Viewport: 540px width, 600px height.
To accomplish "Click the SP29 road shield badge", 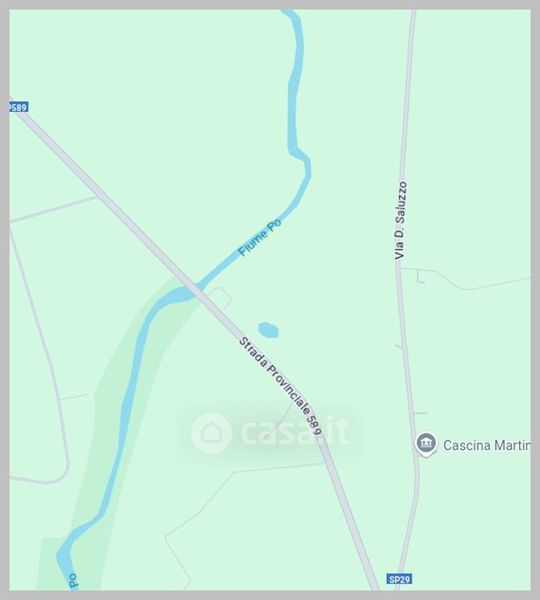I will pos(399,579).
